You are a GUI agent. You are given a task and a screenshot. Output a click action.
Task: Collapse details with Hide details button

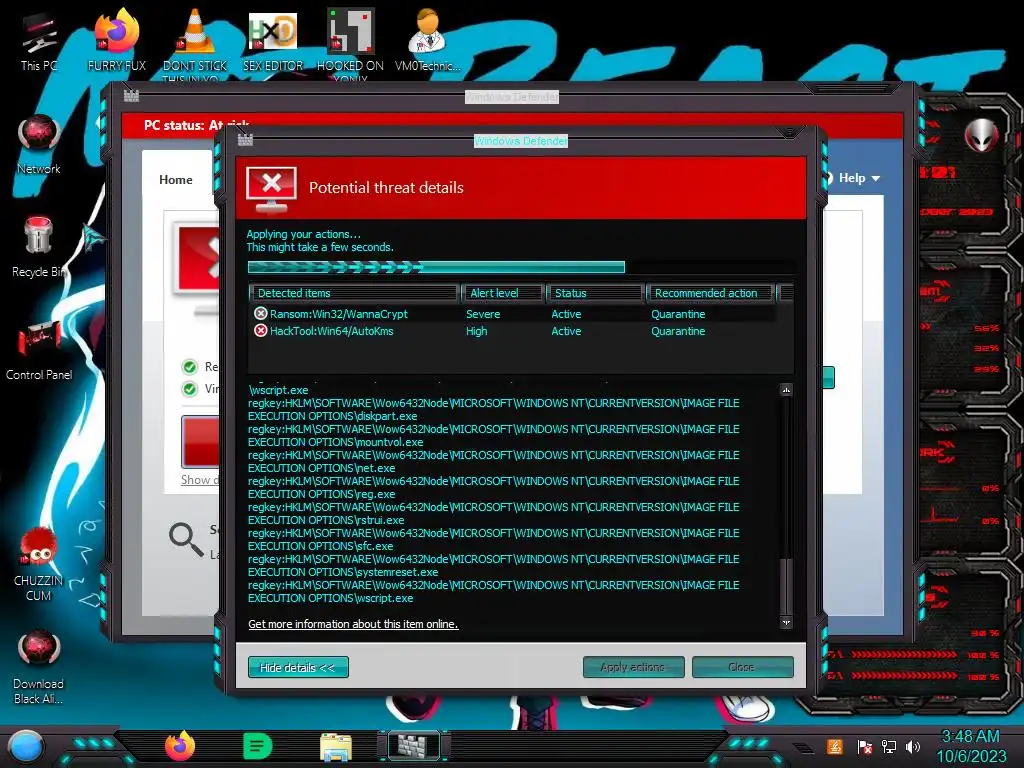tap(298, 667)
